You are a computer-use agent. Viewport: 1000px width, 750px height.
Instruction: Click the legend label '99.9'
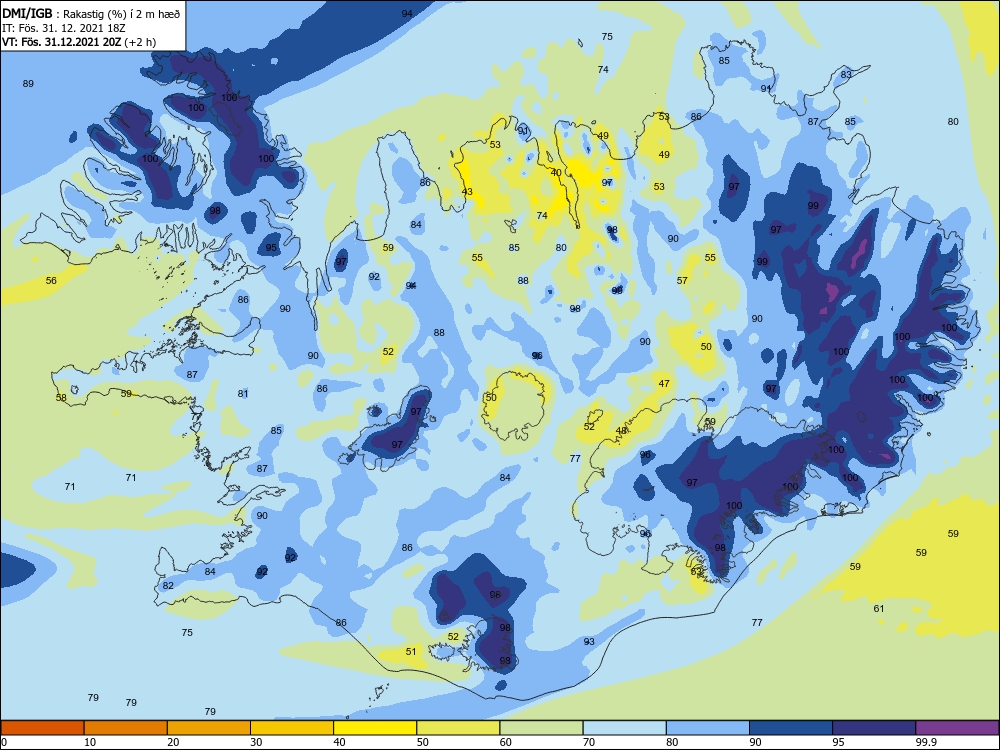click(925, 742)
